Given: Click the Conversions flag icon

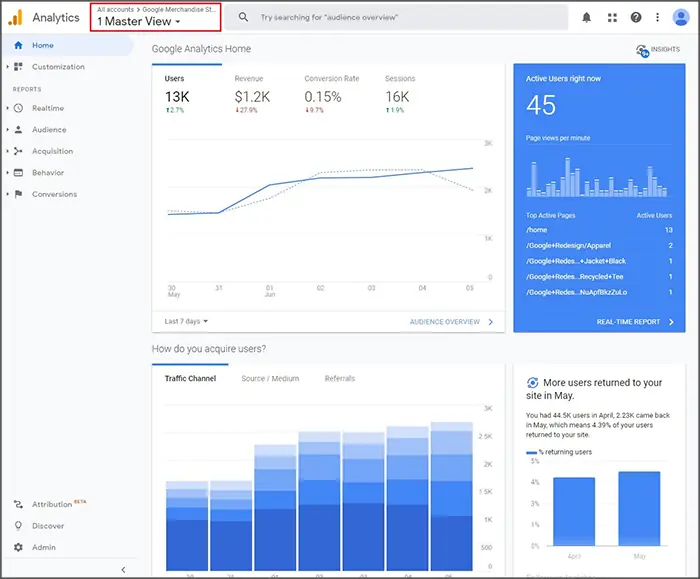Looking at the screenshot, I should tap(18, 194).
